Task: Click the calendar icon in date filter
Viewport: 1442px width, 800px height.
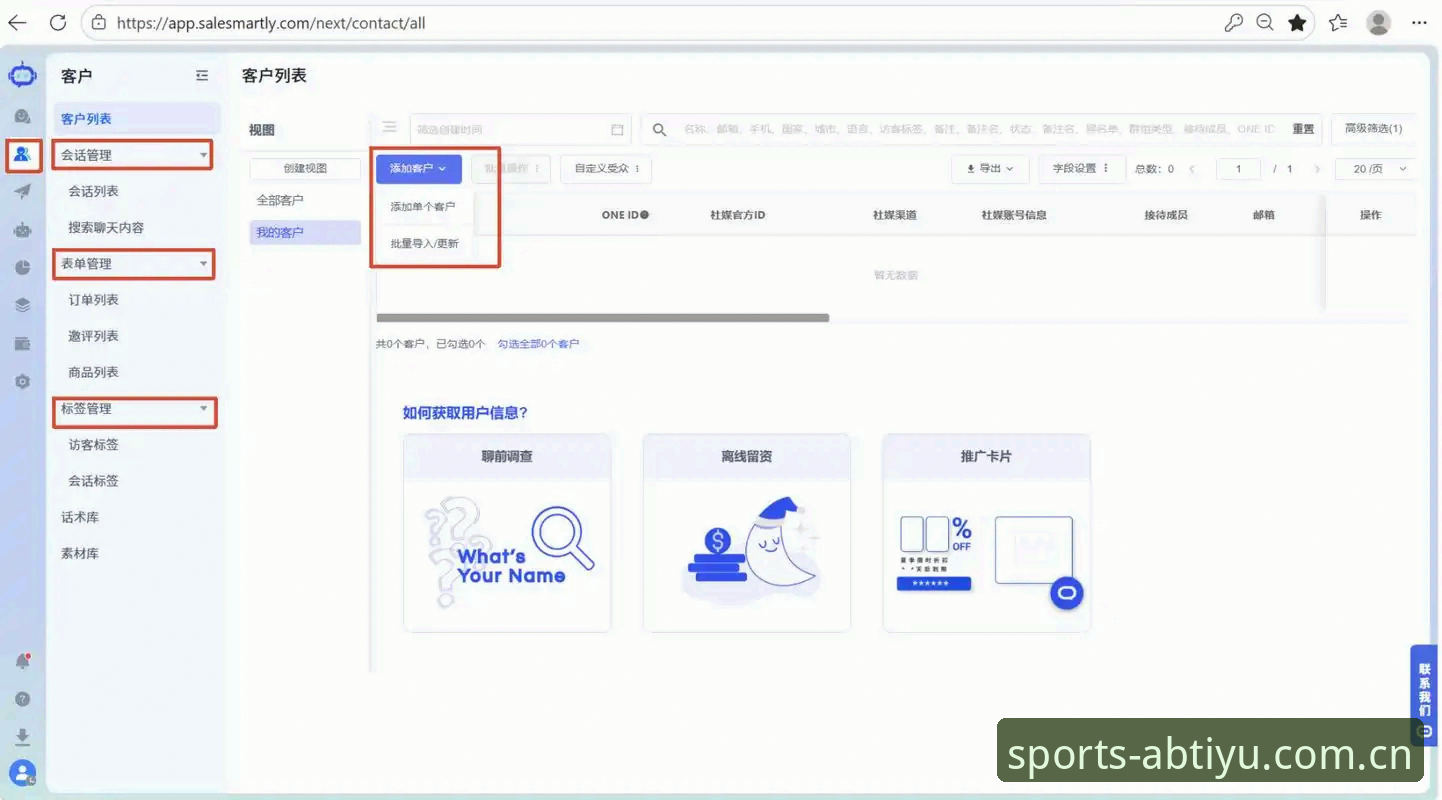Action: click(617, 129)
